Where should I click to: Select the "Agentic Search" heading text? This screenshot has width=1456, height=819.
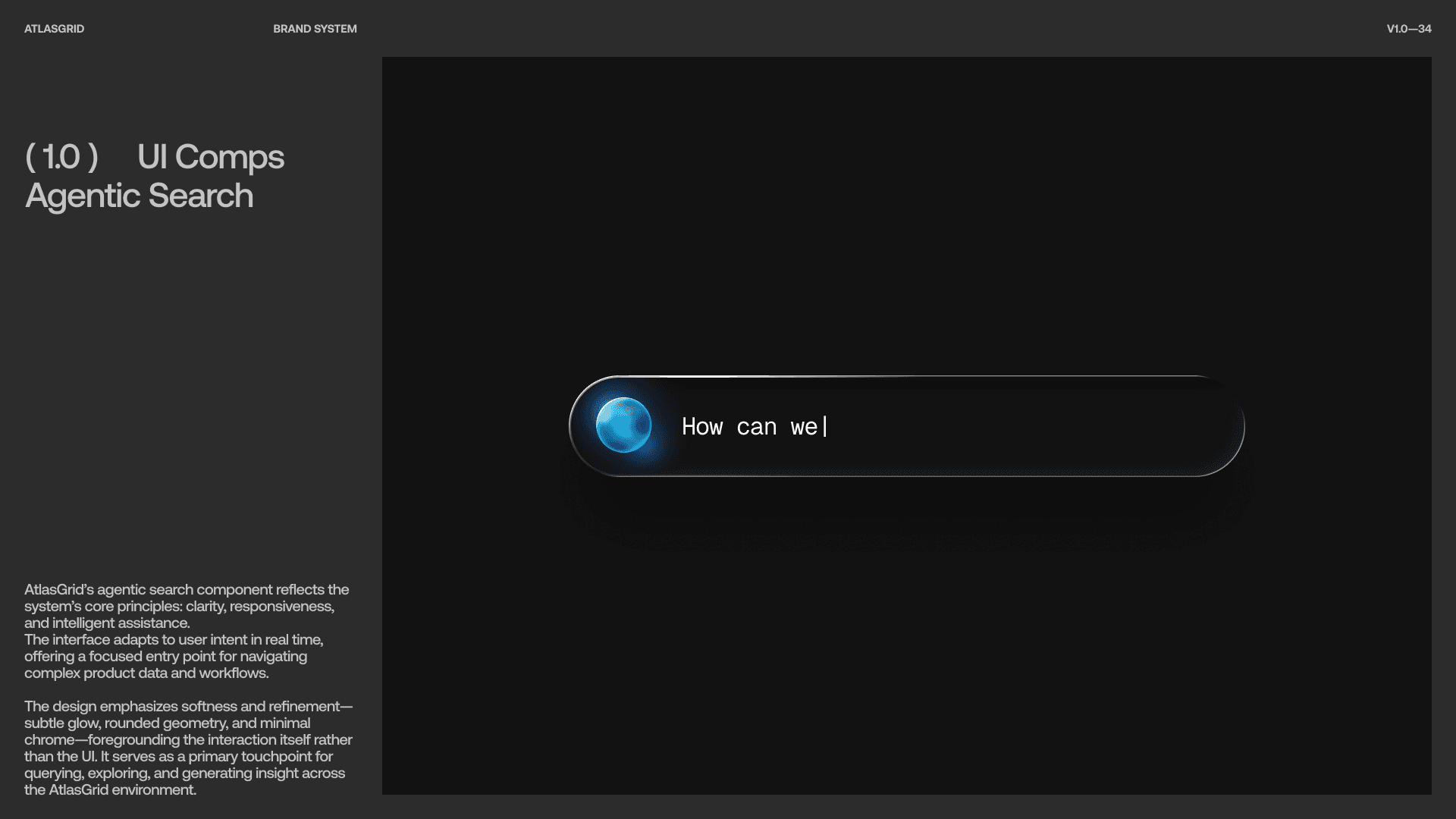click(x=140, y=196)
